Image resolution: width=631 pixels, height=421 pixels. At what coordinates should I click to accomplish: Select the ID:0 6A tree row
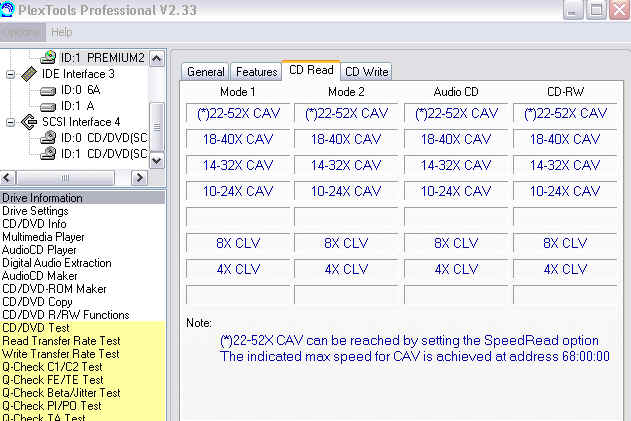pyautogui.click(x=80, y=90)
